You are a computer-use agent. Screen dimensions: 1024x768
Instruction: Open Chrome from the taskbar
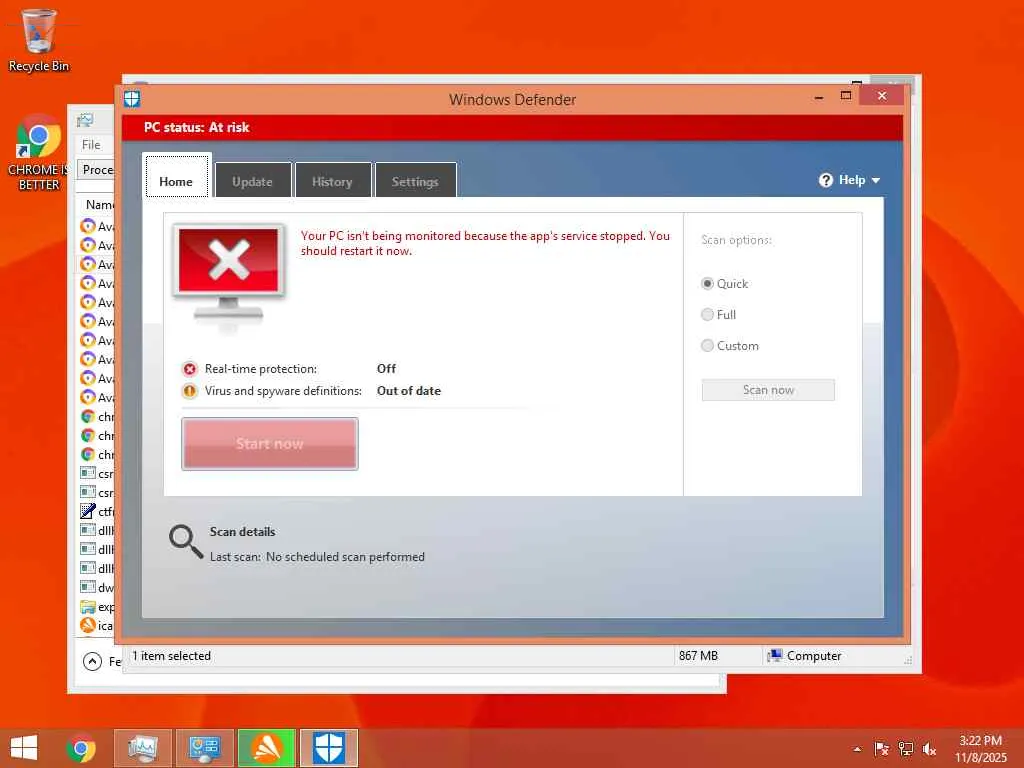click(x=81, y=748)
